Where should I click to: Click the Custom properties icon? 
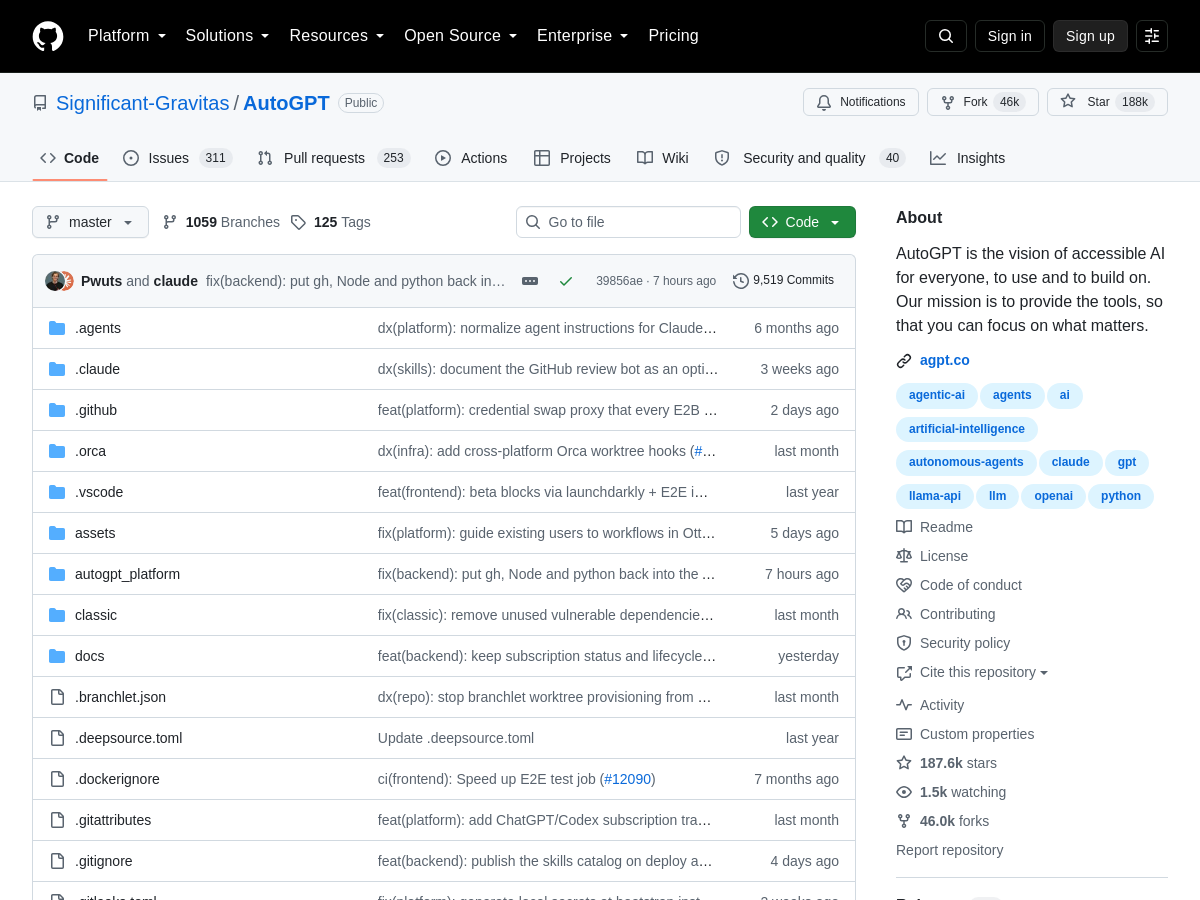point(904,734)
